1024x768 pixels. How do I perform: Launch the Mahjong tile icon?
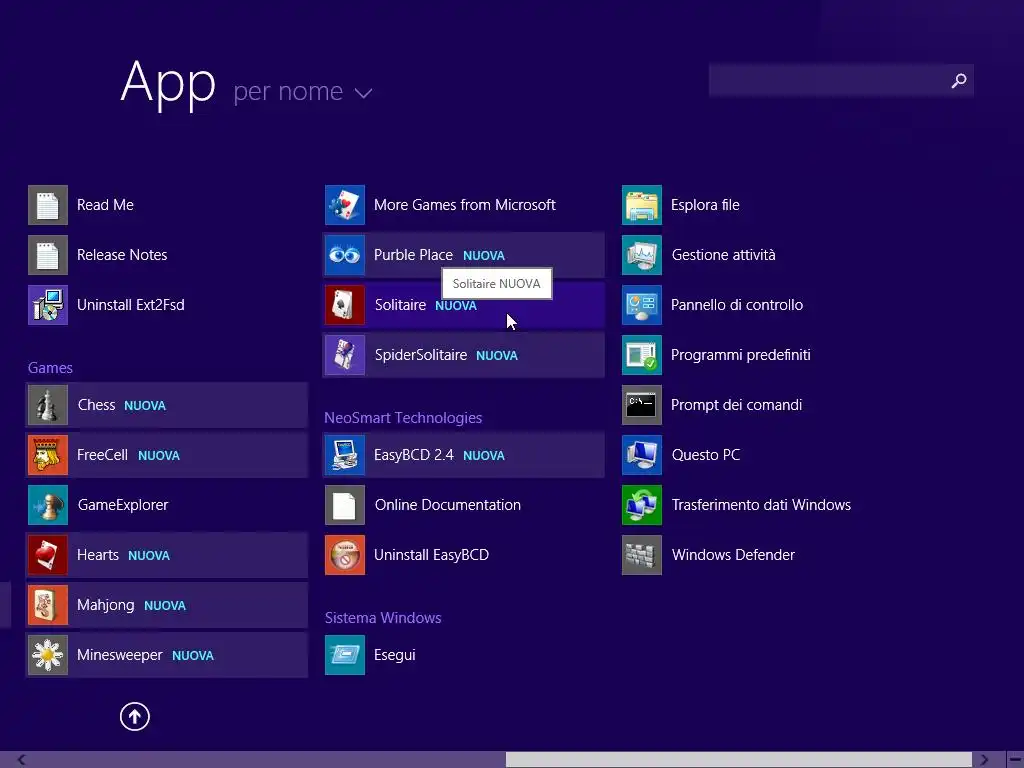(x=48, y=605)
